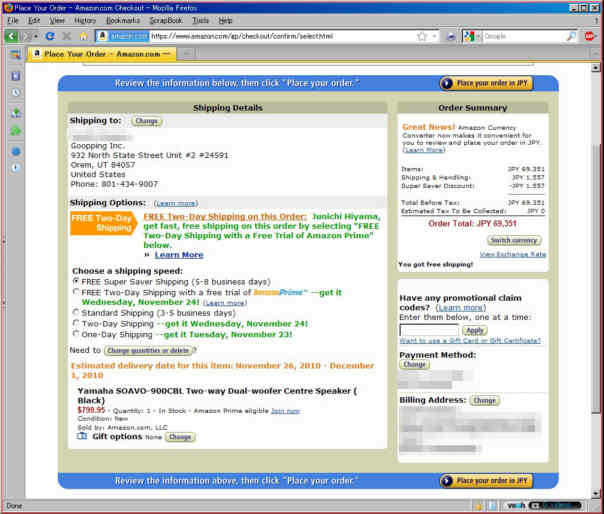Open the ScrapBook menu
The image size is (604, 514).
[x=166, y=20]
